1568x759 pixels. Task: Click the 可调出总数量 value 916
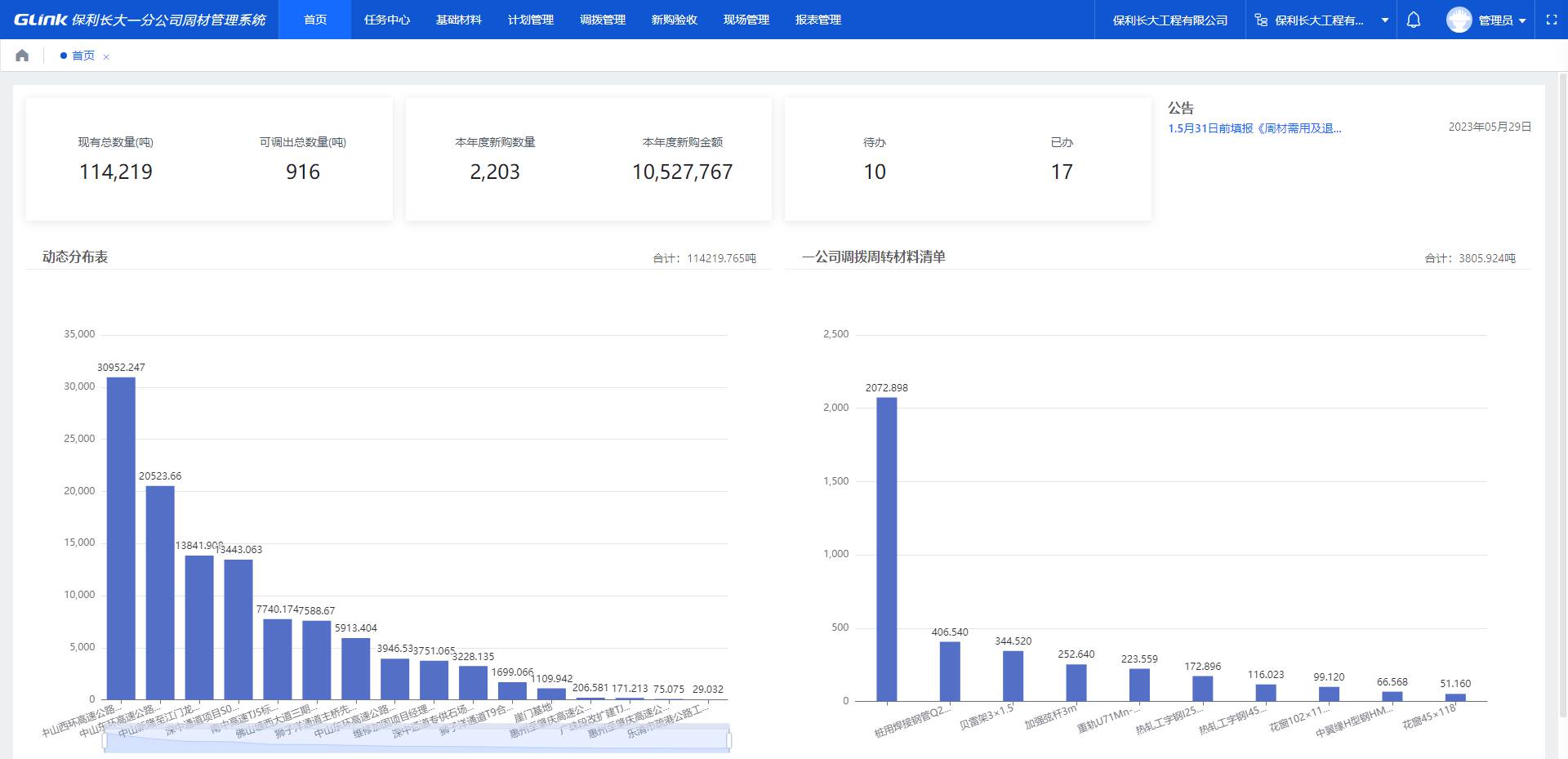303,172
